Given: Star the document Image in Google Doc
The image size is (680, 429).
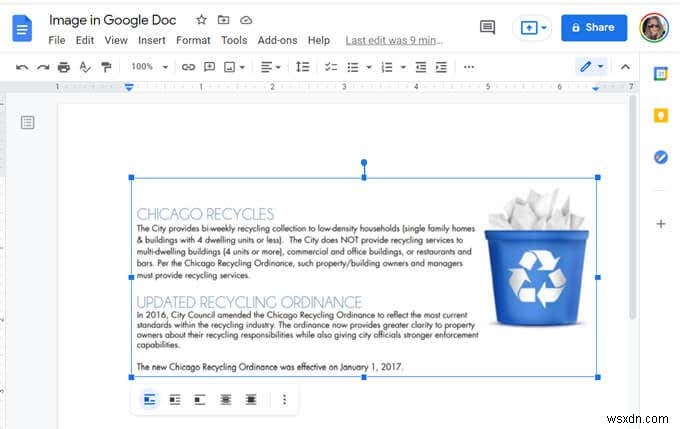Looking at the screenshot, I should coord(201,20).
